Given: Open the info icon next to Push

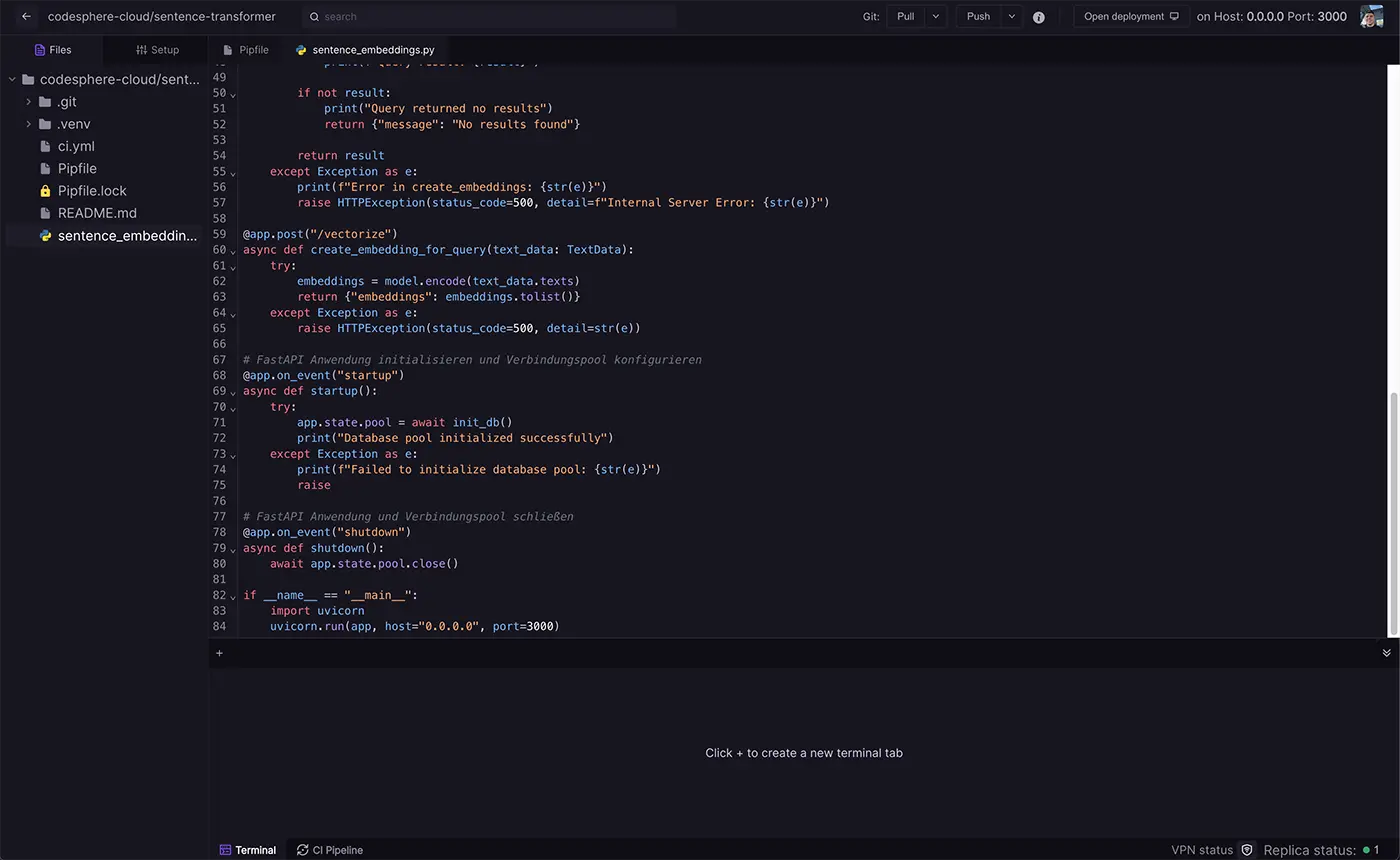Looking at the screenshot, I should [1038, 17].
